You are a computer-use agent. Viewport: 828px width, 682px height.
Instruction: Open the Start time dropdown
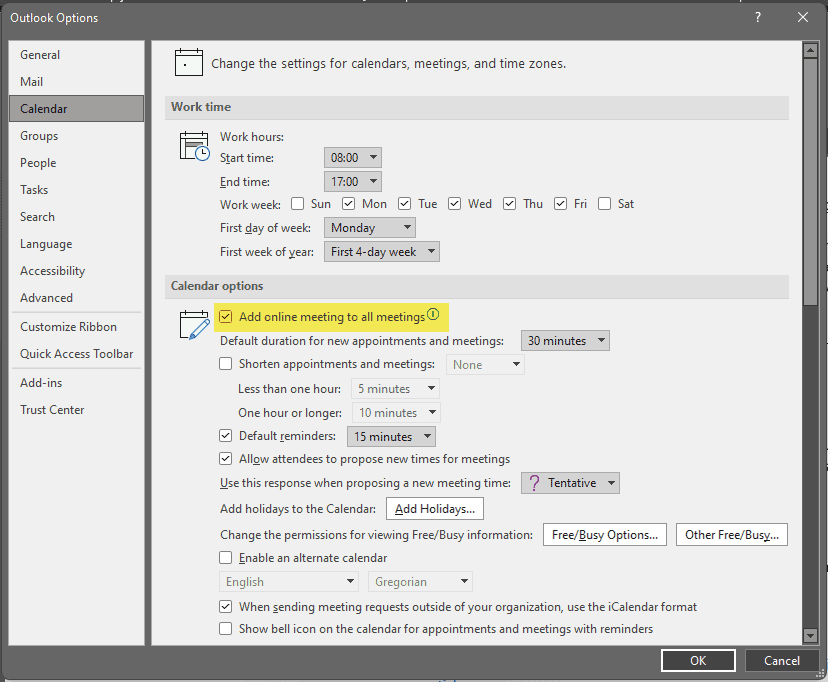(353, 158)
